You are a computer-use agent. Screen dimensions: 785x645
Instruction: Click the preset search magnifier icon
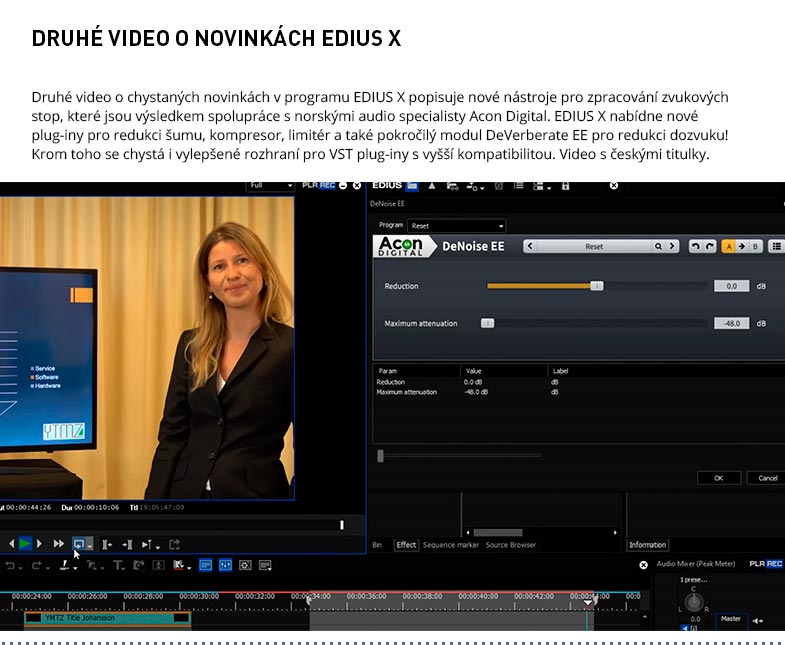(x=658, y=246)
